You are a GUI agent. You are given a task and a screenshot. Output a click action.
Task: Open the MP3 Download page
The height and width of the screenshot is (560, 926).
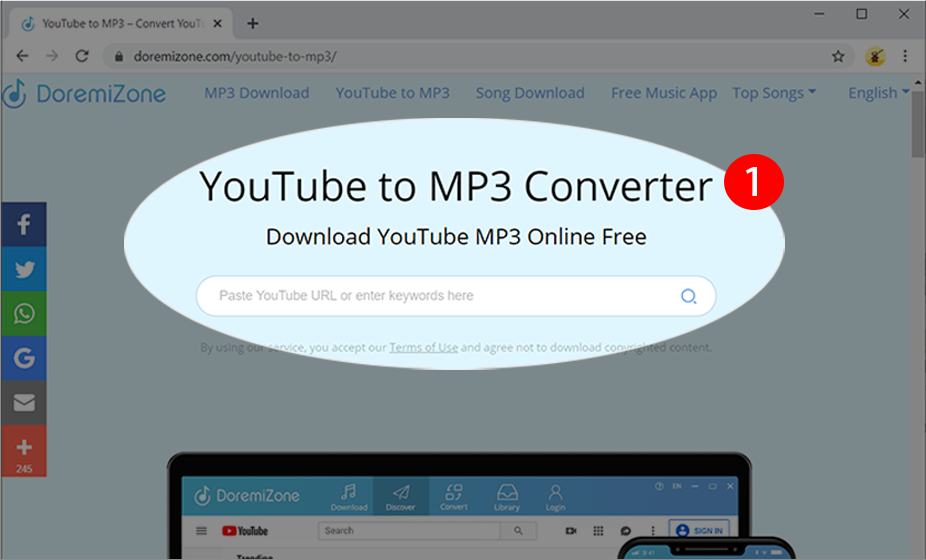click(257, 93)
